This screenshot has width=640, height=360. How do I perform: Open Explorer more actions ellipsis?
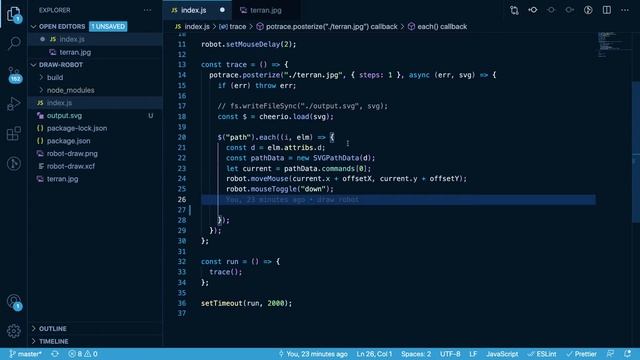(147, 10)
